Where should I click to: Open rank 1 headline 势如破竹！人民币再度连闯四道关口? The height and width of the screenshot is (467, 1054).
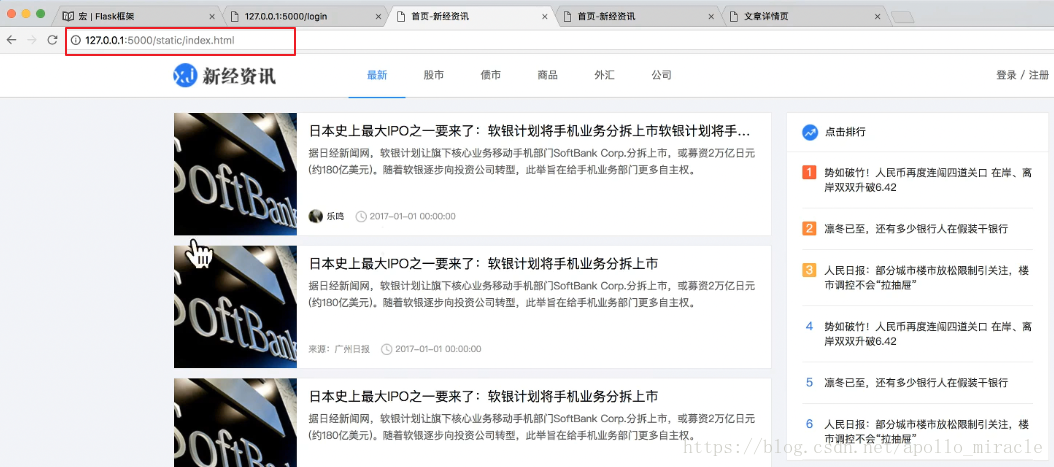pos(928,180)
